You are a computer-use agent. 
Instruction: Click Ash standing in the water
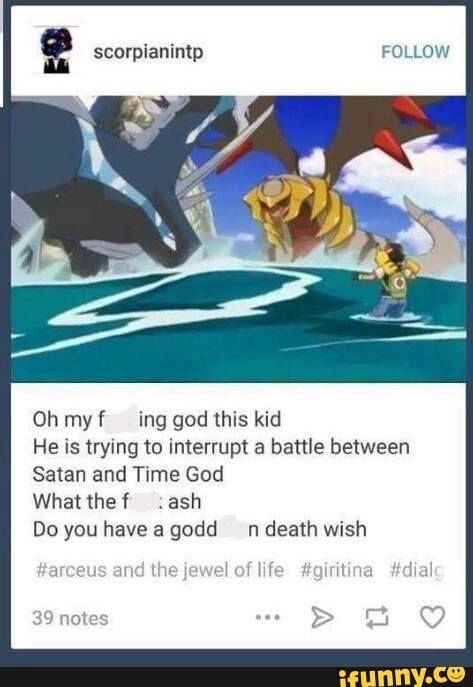coord(390,281)
